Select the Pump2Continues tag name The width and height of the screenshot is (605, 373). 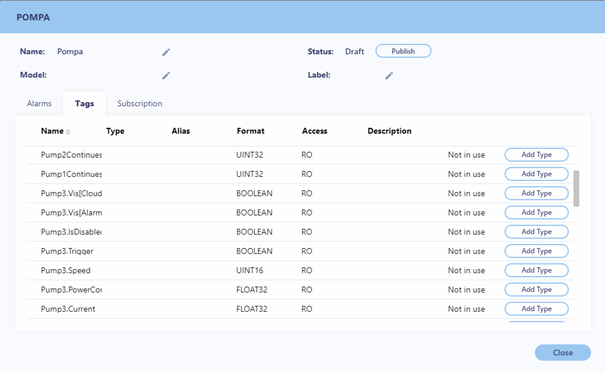[71, 155]
